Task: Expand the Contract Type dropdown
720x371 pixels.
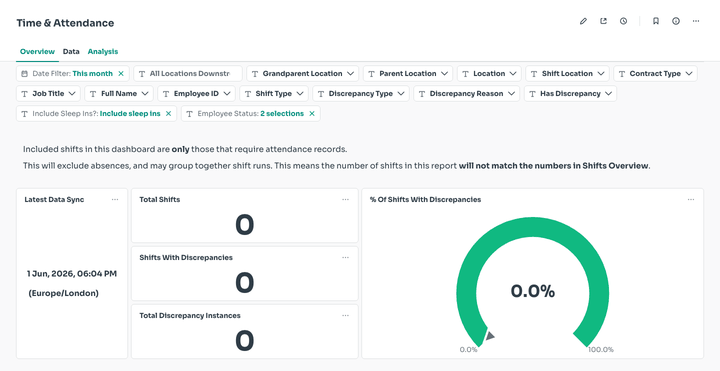Action: [655, 73]
